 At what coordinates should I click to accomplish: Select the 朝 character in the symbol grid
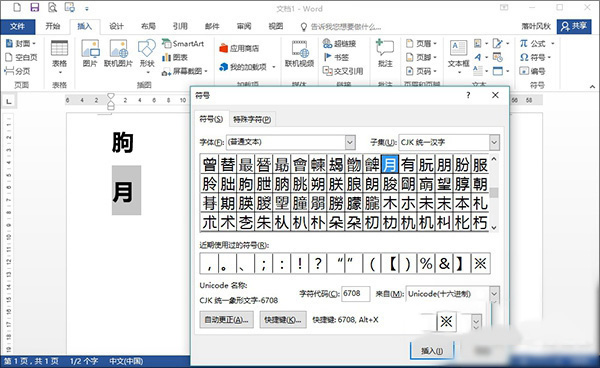coord(480,184)
